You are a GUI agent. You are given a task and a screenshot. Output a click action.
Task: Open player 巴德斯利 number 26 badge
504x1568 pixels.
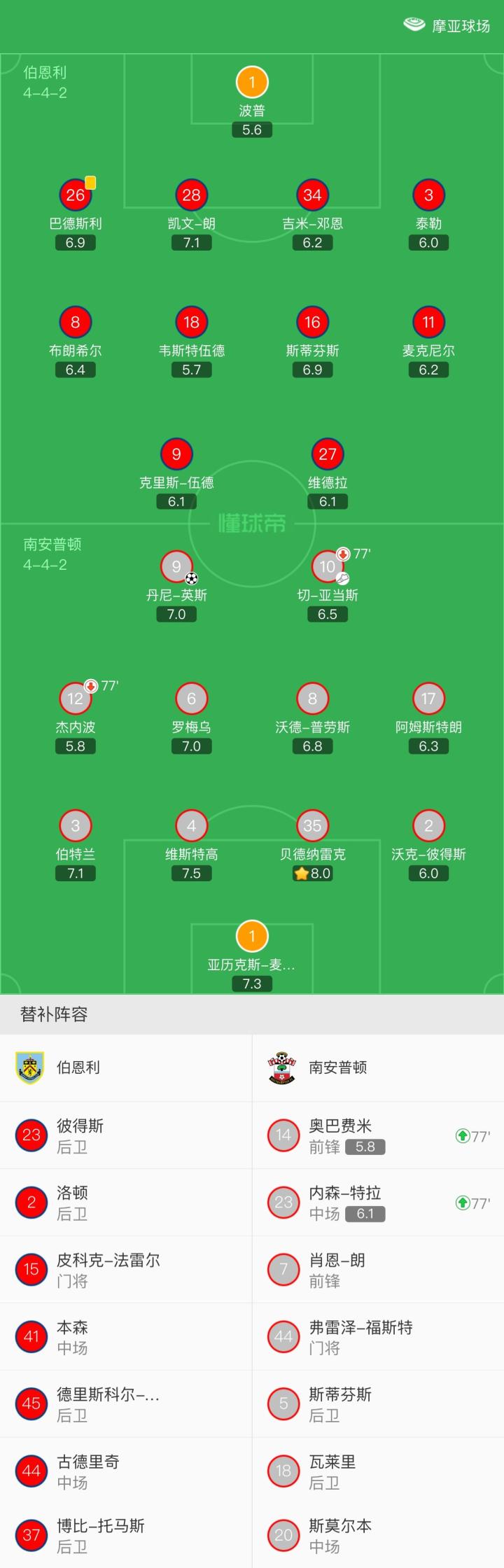point(75,195)
